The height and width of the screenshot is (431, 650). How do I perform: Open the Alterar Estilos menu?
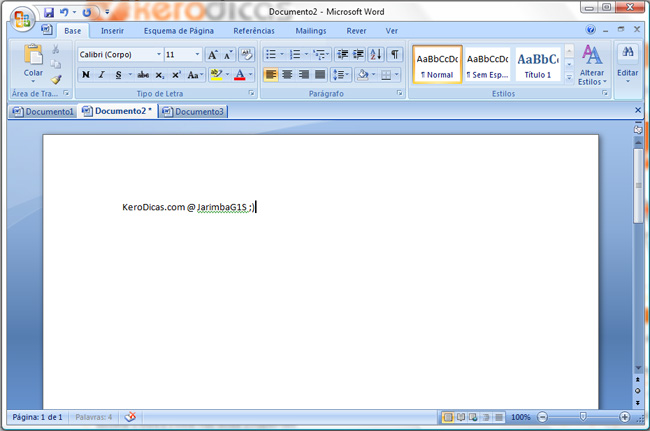click(x=592, y=65)
